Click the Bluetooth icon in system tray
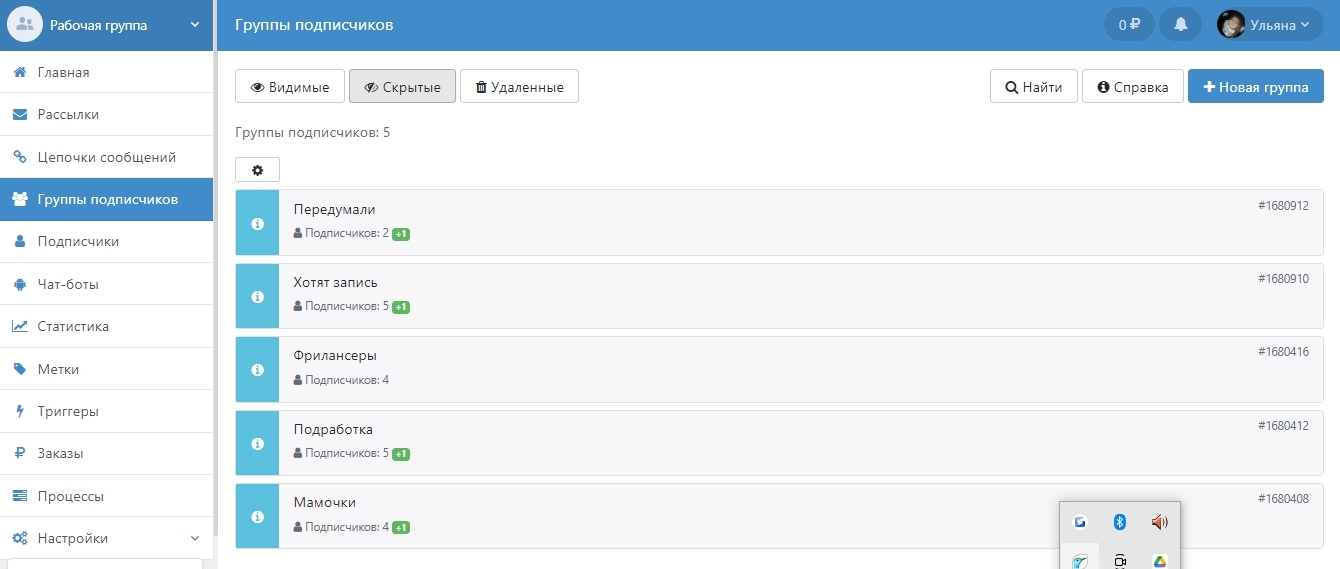Image resolution: width=1340 pixels, height=569 pixels. click(x=1120, y=522)
